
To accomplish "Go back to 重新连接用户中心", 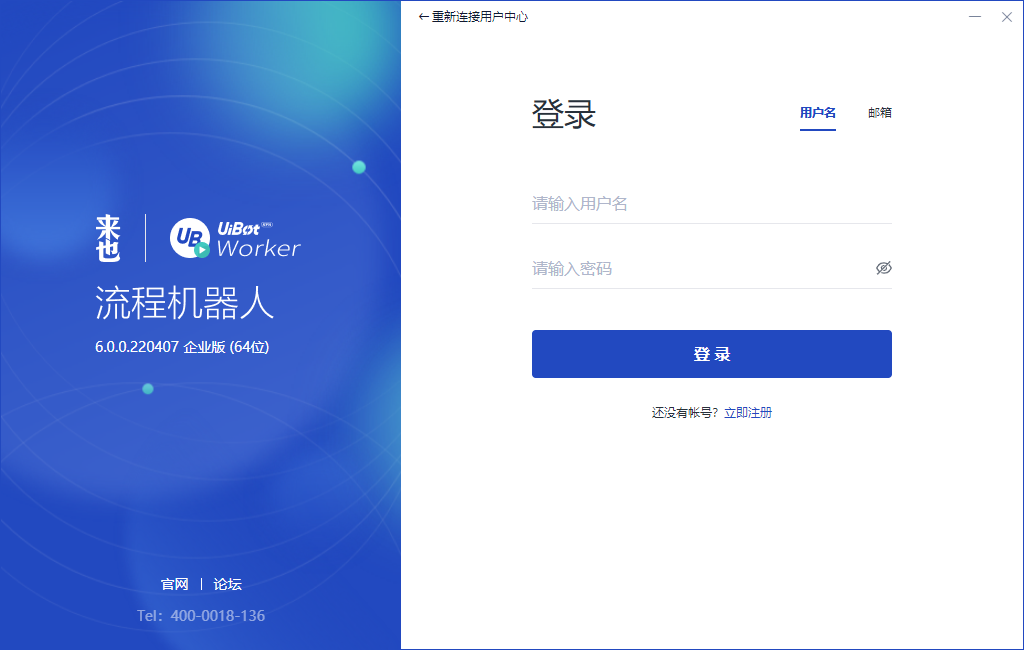I will click(473, 17).
